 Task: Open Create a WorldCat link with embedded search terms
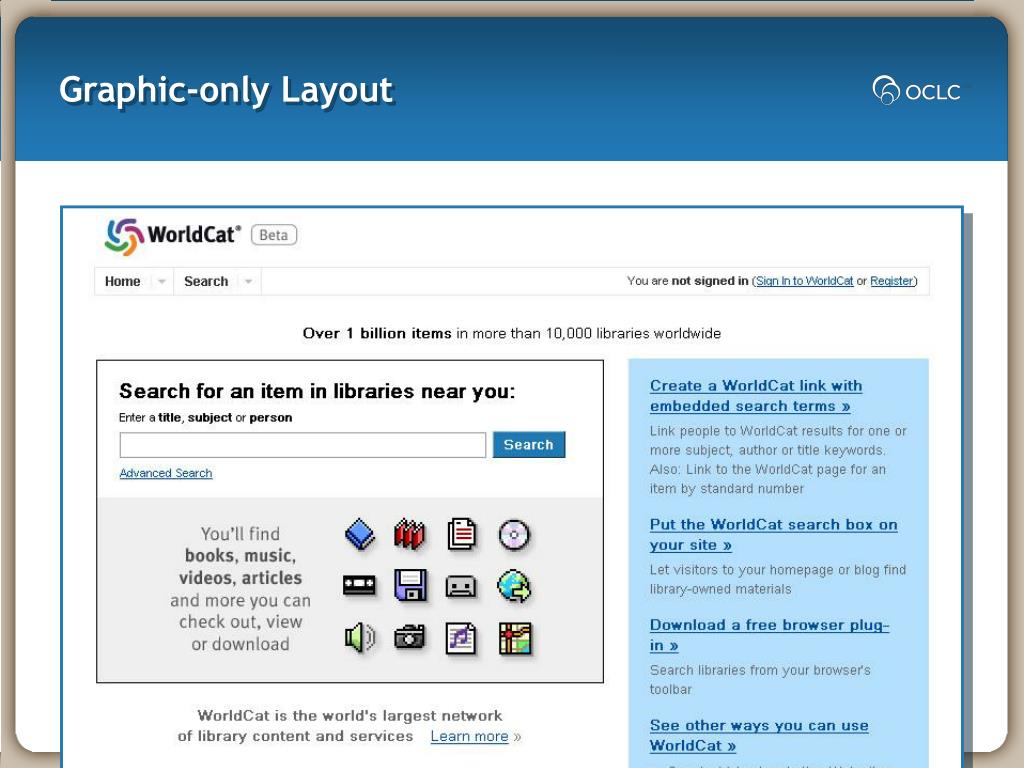click(x=756, y=396)
